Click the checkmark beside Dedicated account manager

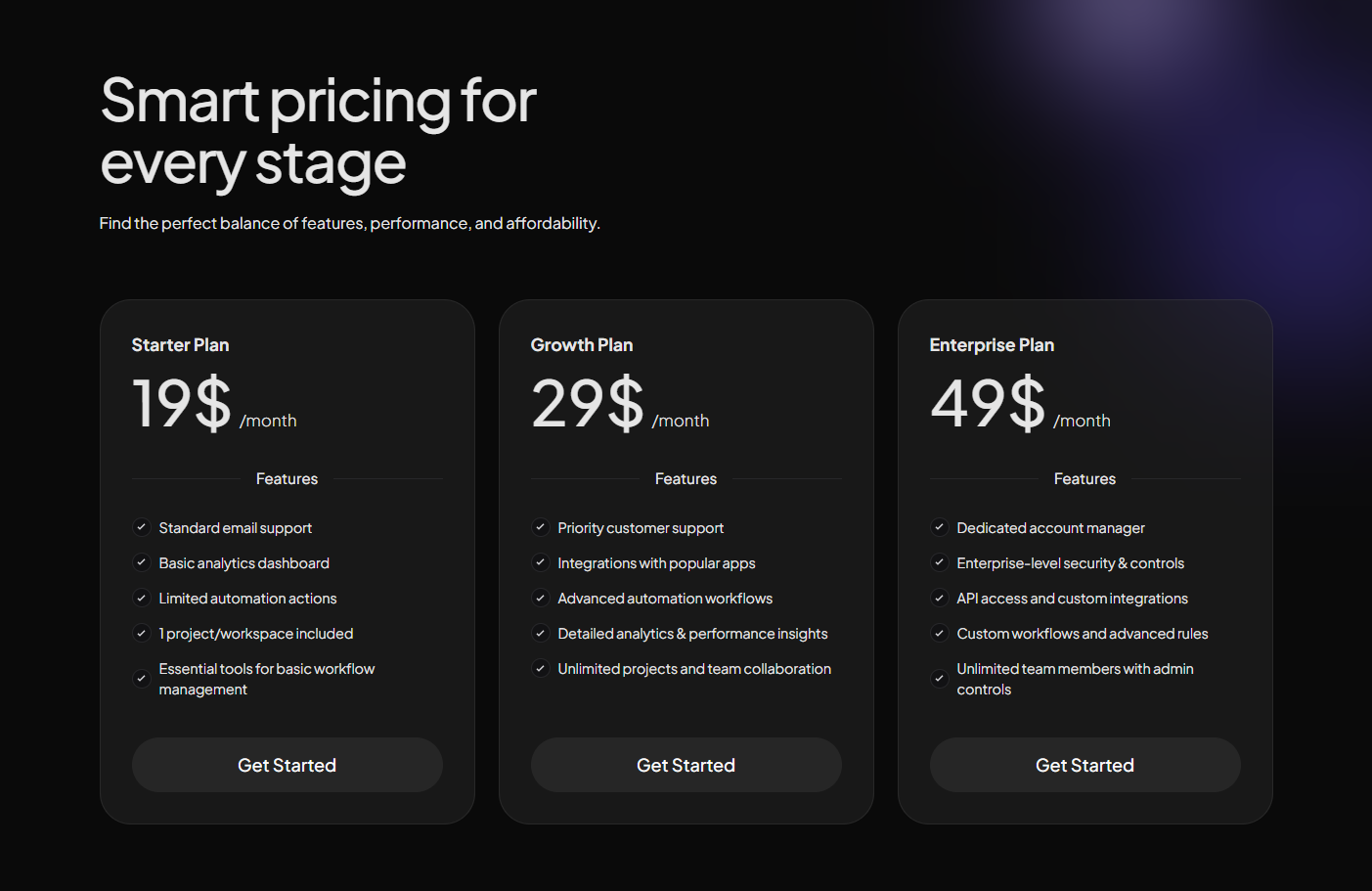coord(939,527)
